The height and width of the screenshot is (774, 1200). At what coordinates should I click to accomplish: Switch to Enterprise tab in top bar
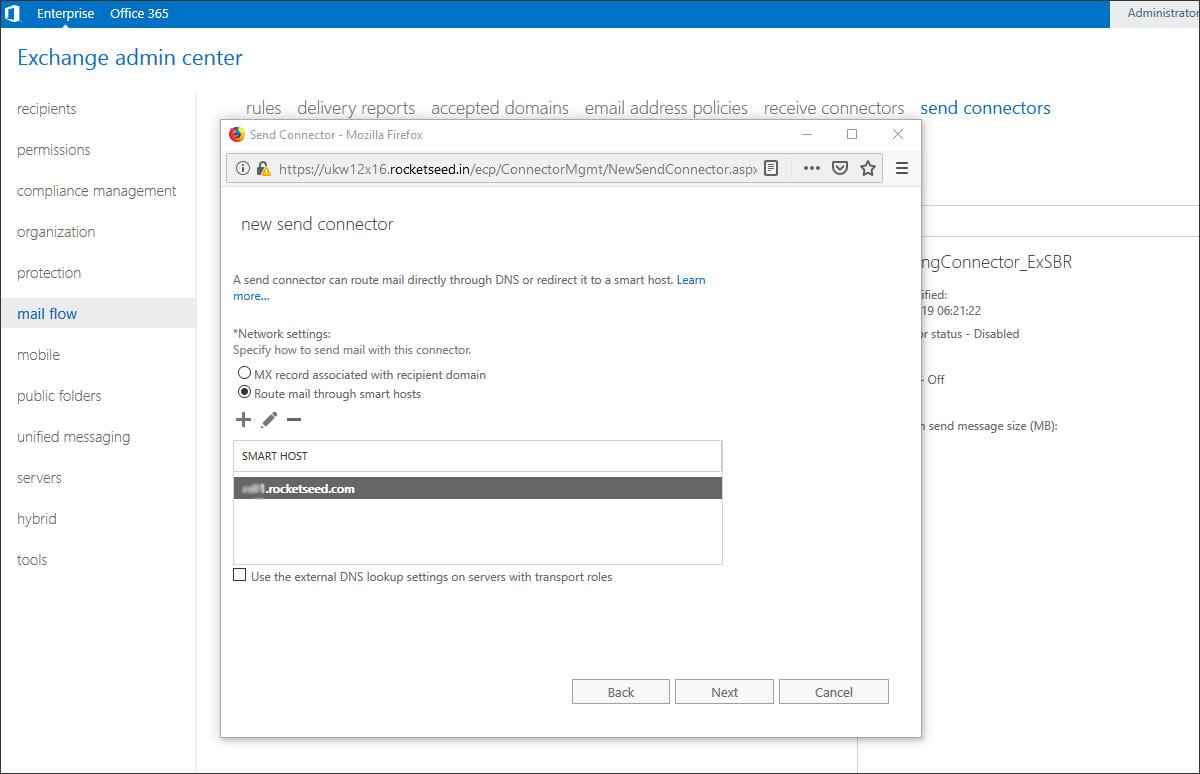click(x=66, y=14)
